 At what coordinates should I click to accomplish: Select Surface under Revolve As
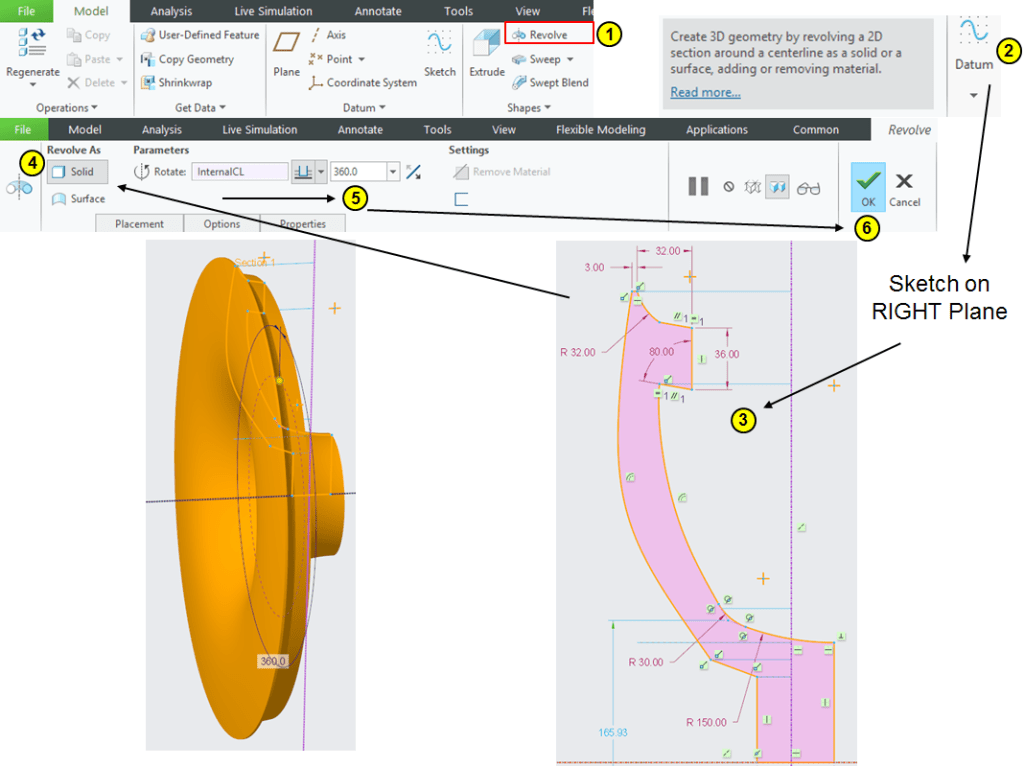point(78,199)
